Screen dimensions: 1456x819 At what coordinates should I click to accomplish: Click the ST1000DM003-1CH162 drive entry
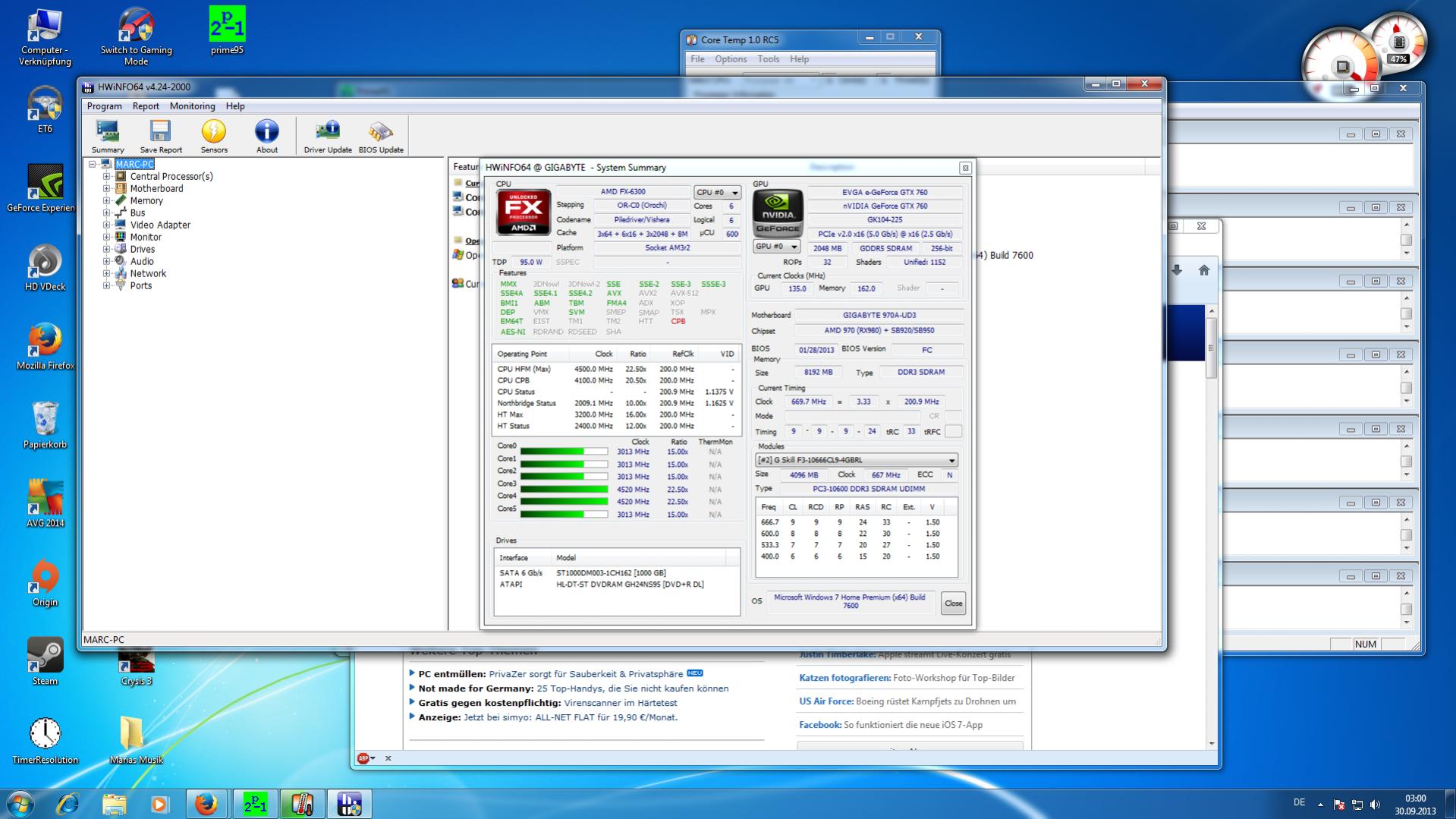[x=611, y=573]
